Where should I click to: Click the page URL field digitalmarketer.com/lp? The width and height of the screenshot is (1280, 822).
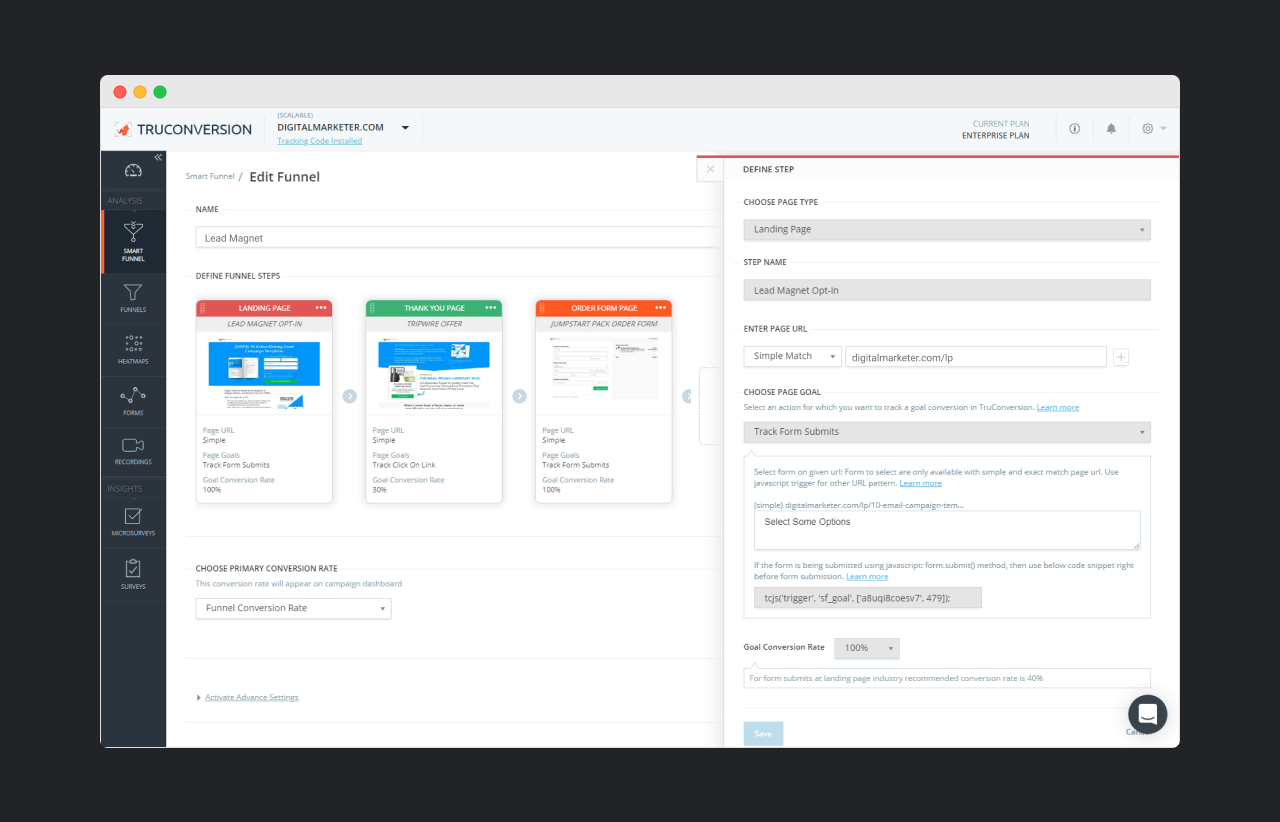976,356
